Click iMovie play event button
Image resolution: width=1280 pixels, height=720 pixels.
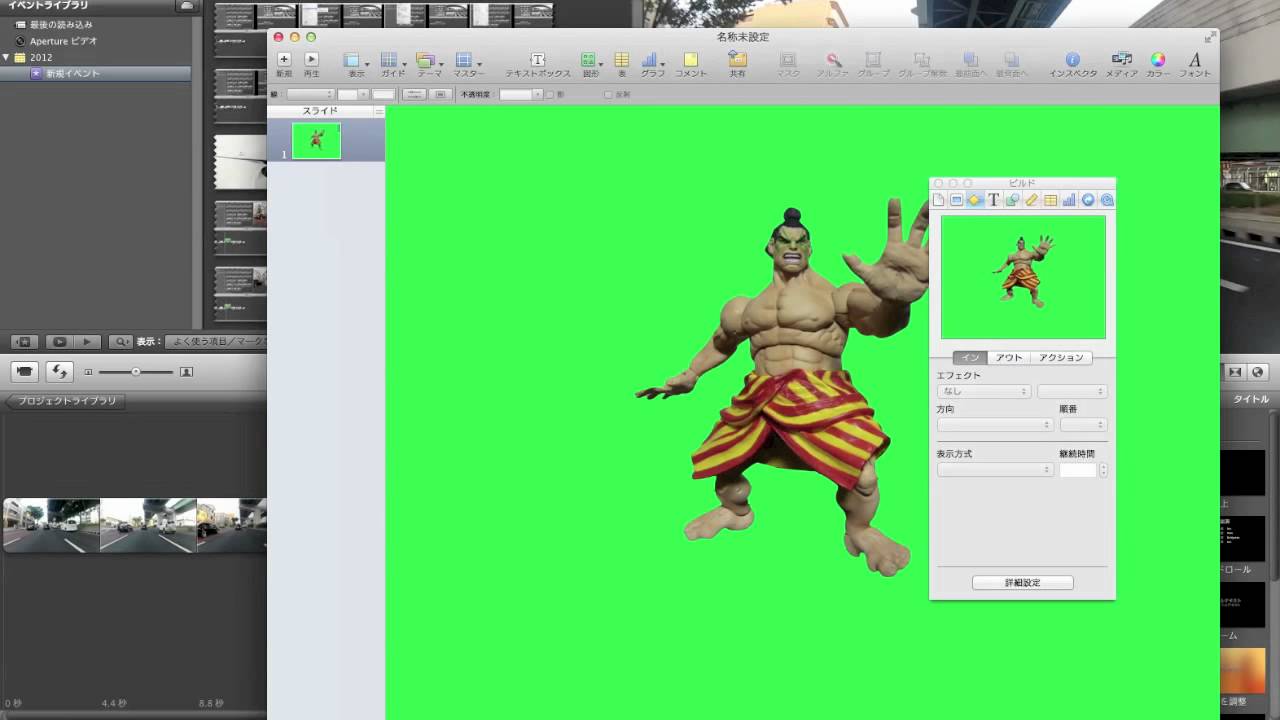[87, 342]
